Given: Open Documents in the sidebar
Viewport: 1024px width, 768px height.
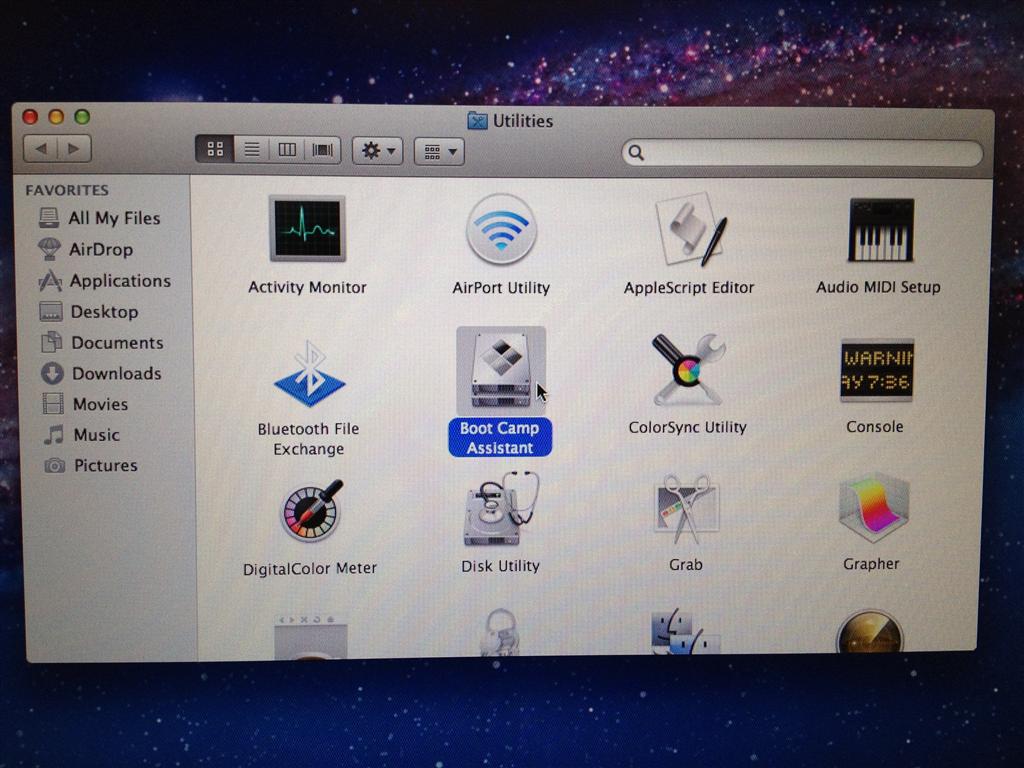Looking at the screenshot, I should [x=102, y=342].
